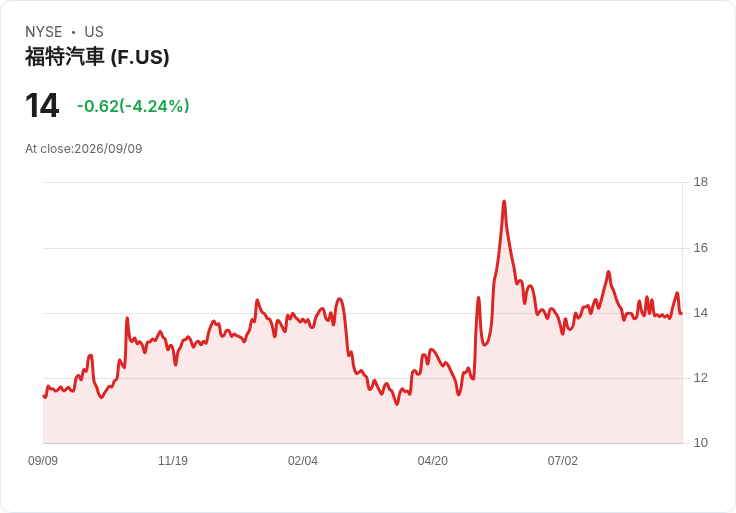The height and width of the screenshot is (513, 736).
Task: Click the starting data point above 09/09
Action: point(44,396)
